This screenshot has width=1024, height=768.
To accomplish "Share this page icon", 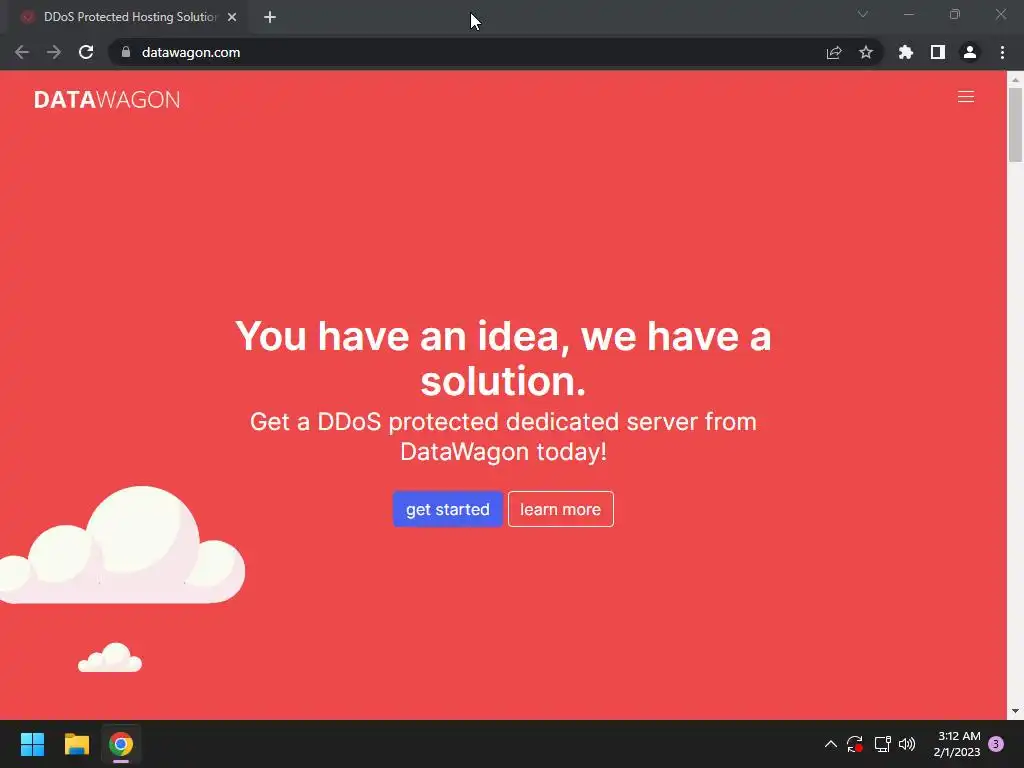I will pos(834,52).
